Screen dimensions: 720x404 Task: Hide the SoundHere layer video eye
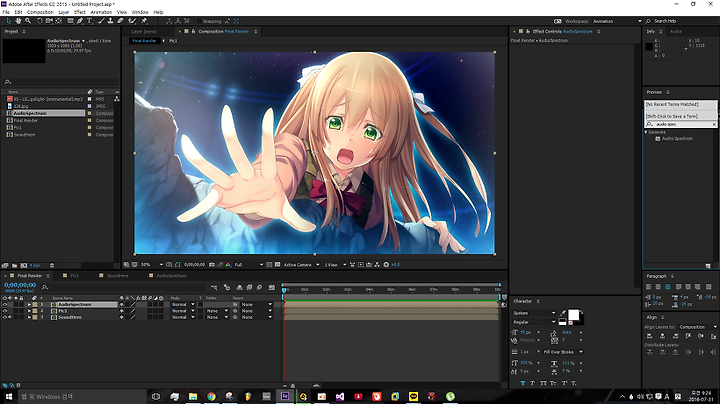tap(5, 317)
